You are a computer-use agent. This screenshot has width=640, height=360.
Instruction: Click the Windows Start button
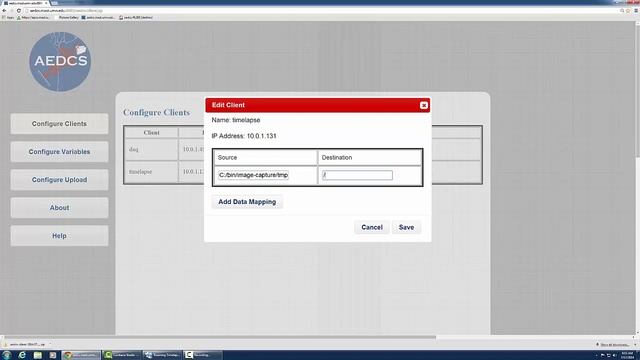7,355
